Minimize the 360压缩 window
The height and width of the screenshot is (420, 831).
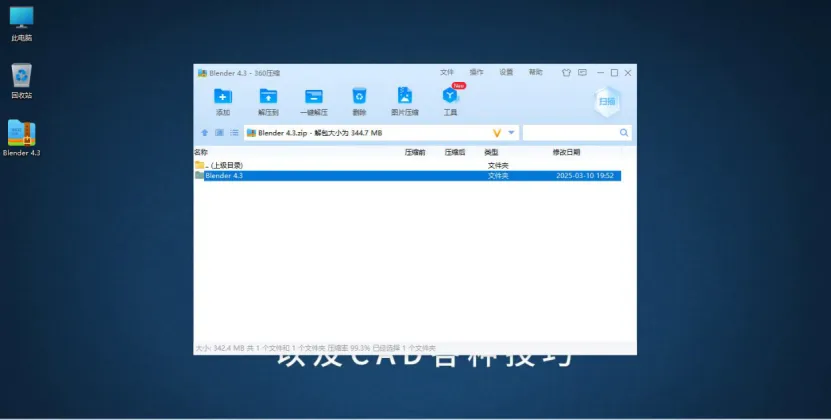tap(600, 73)
